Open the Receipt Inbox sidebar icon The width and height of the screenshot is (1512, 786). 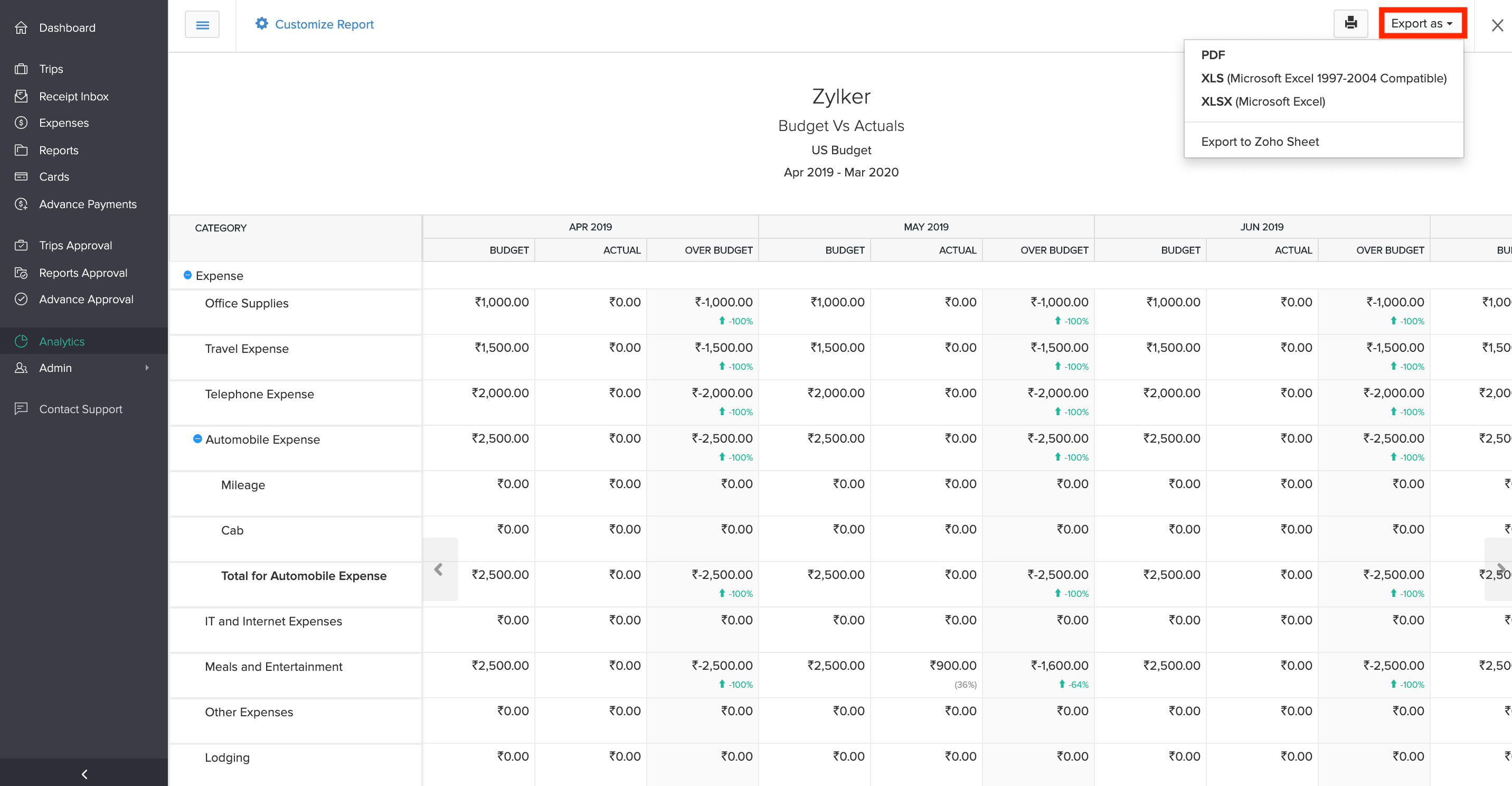[x=21, y=96]
